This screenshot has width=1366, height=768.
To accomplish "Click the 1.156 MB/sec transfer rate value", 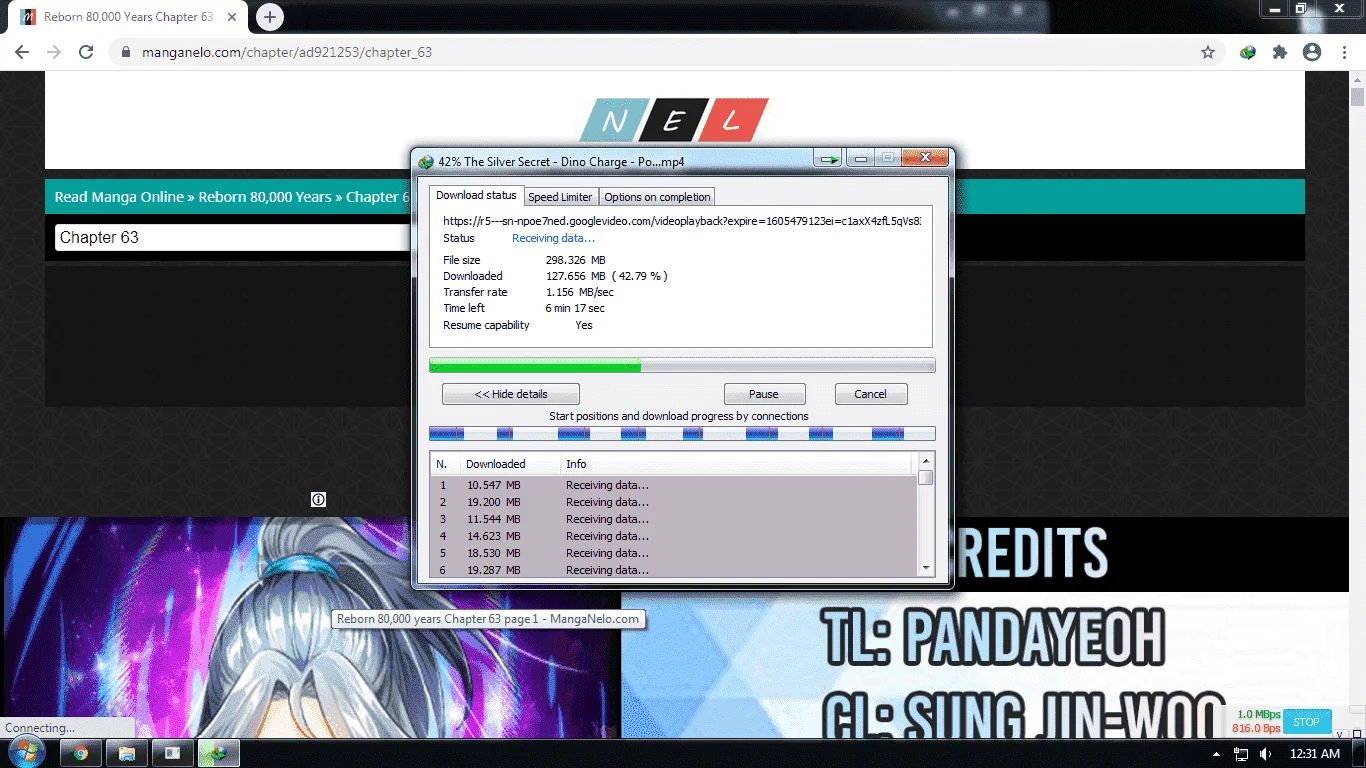I will coord(580,292).
